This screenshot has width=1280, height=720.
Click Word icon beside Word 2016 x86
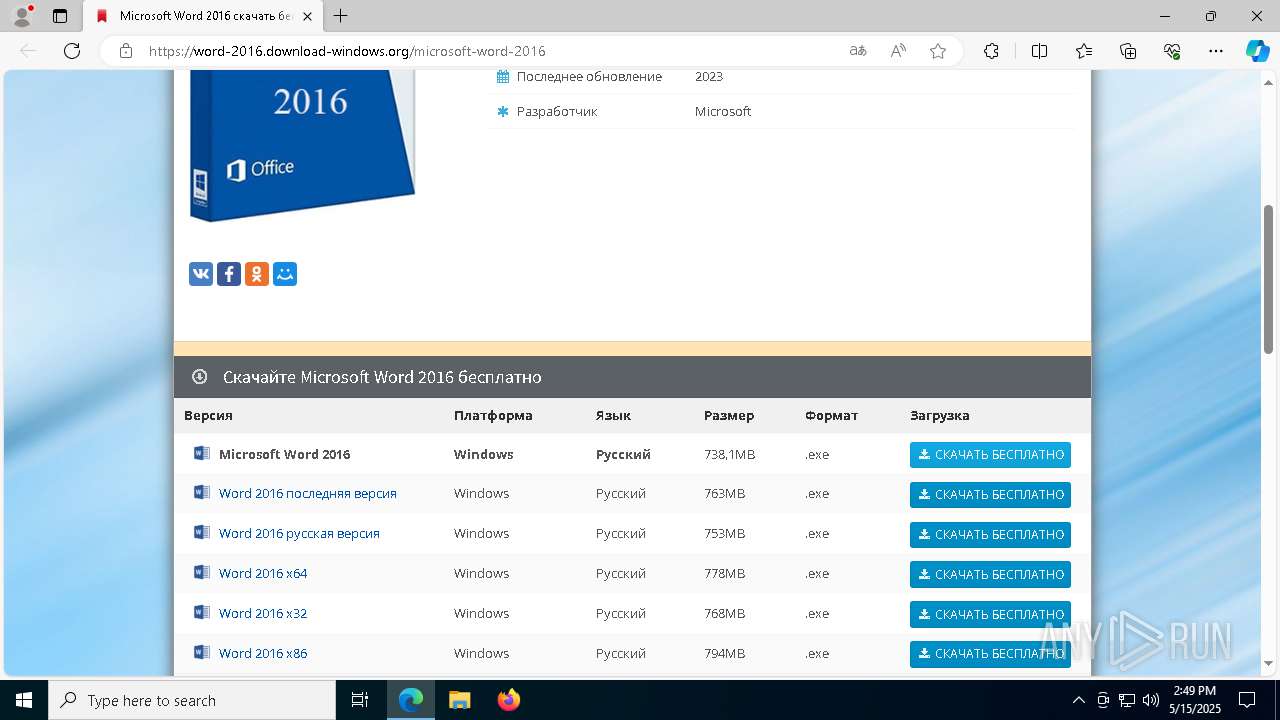202,653
